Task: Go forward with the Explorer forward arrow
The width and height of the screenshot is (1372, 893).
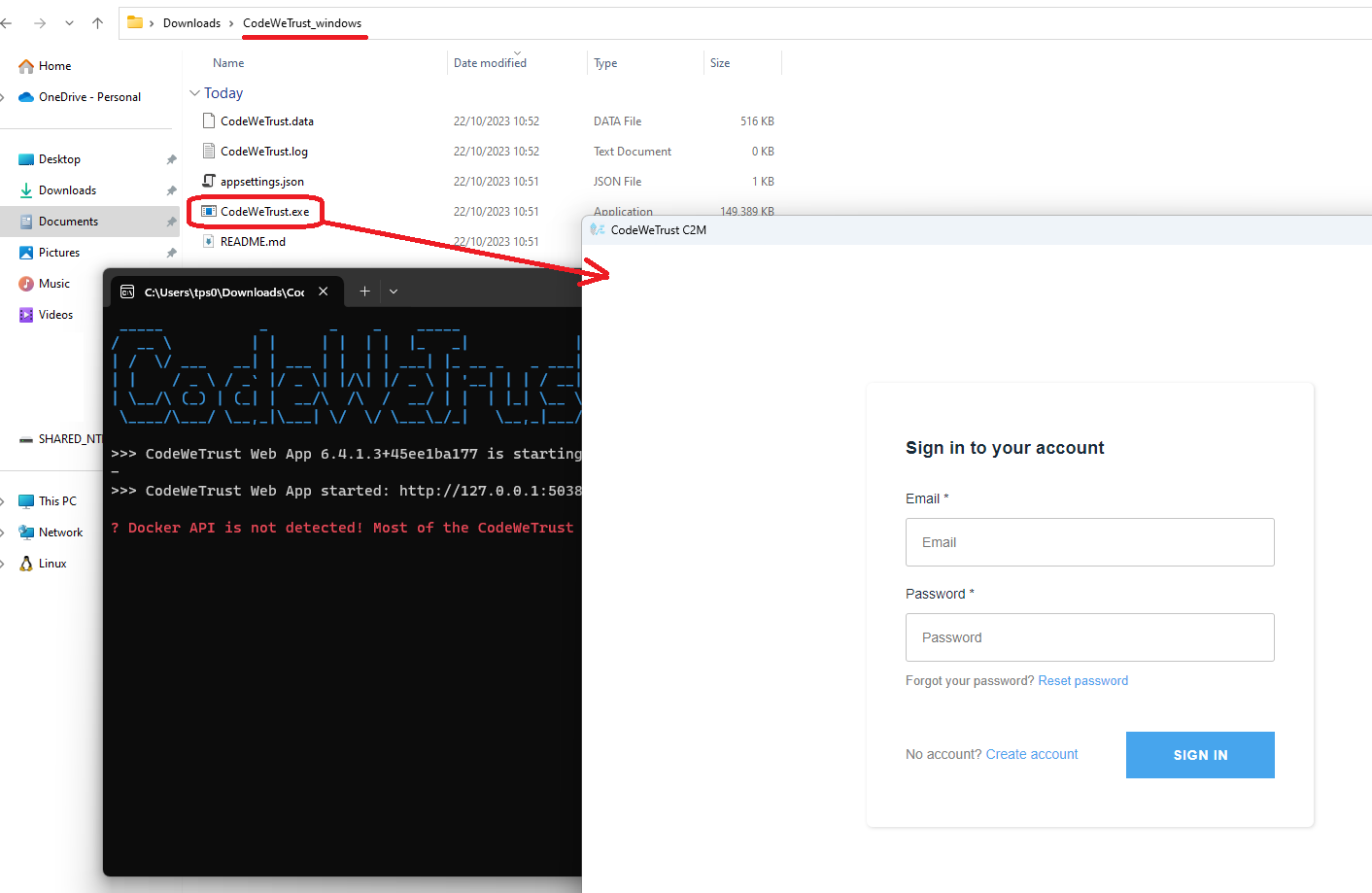Action: [x=40, y=23]
